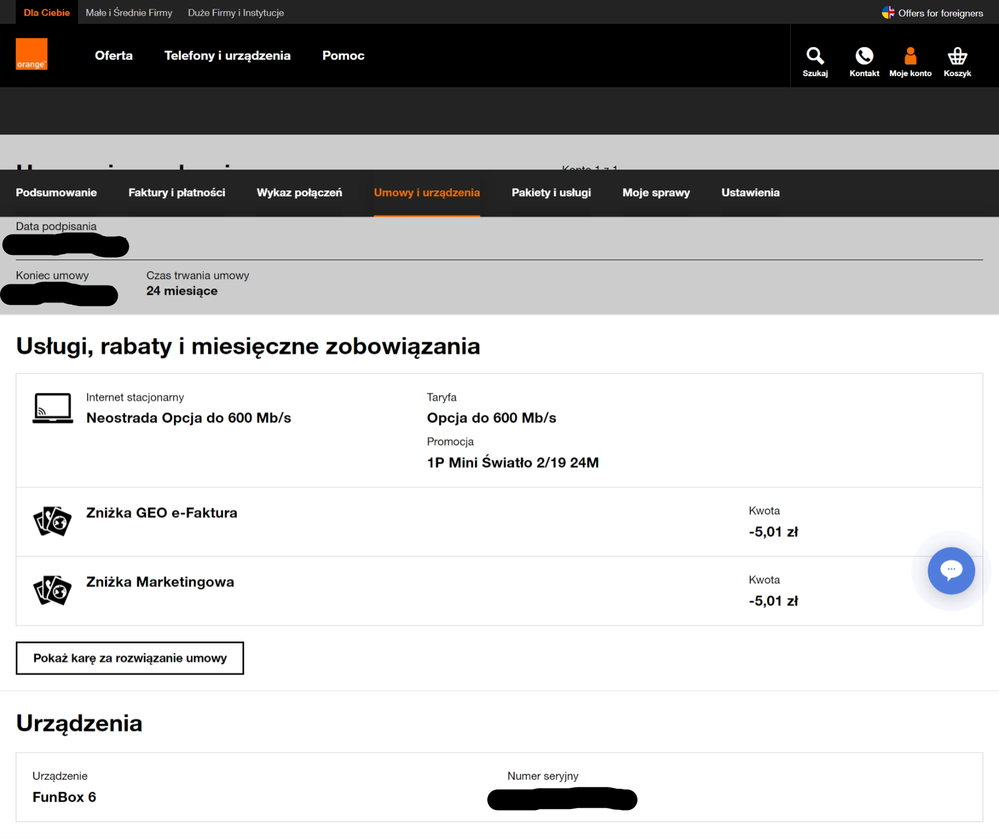Click the laptop icon for Internet stacjonarny
999x838 pixels.
52,408
